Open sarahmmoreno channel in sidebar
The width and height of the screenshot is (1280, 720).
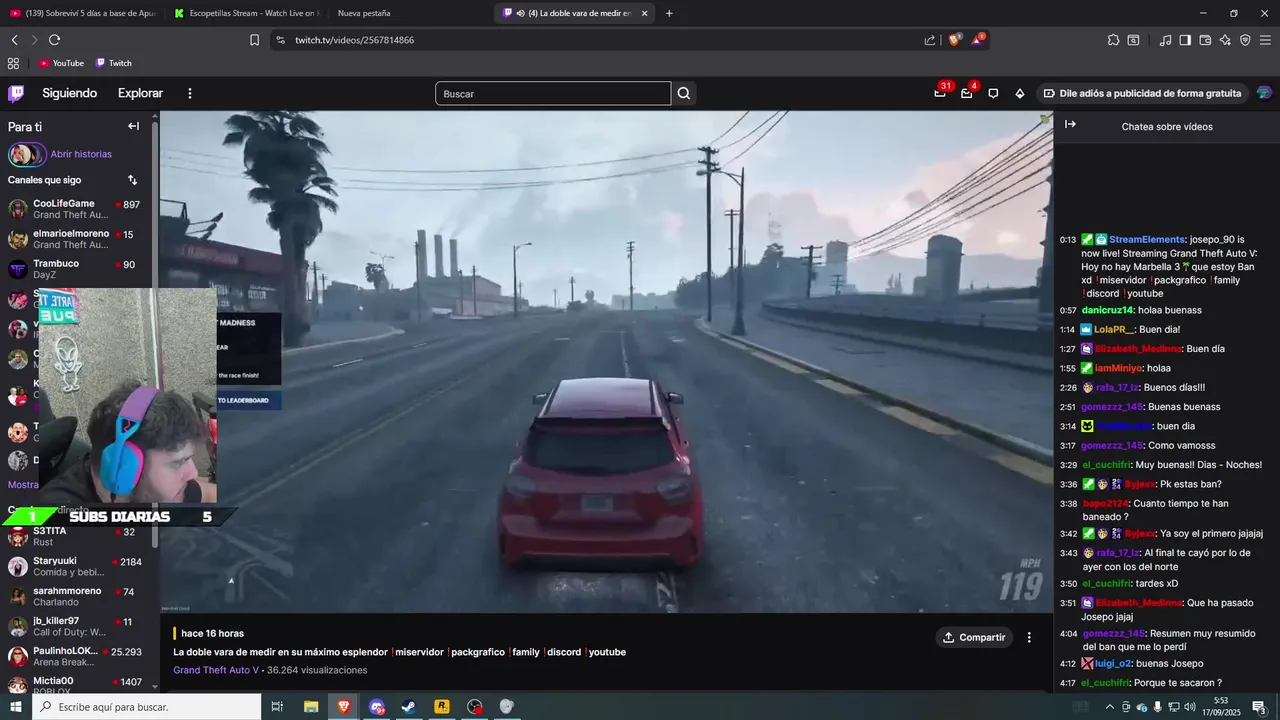75,596
